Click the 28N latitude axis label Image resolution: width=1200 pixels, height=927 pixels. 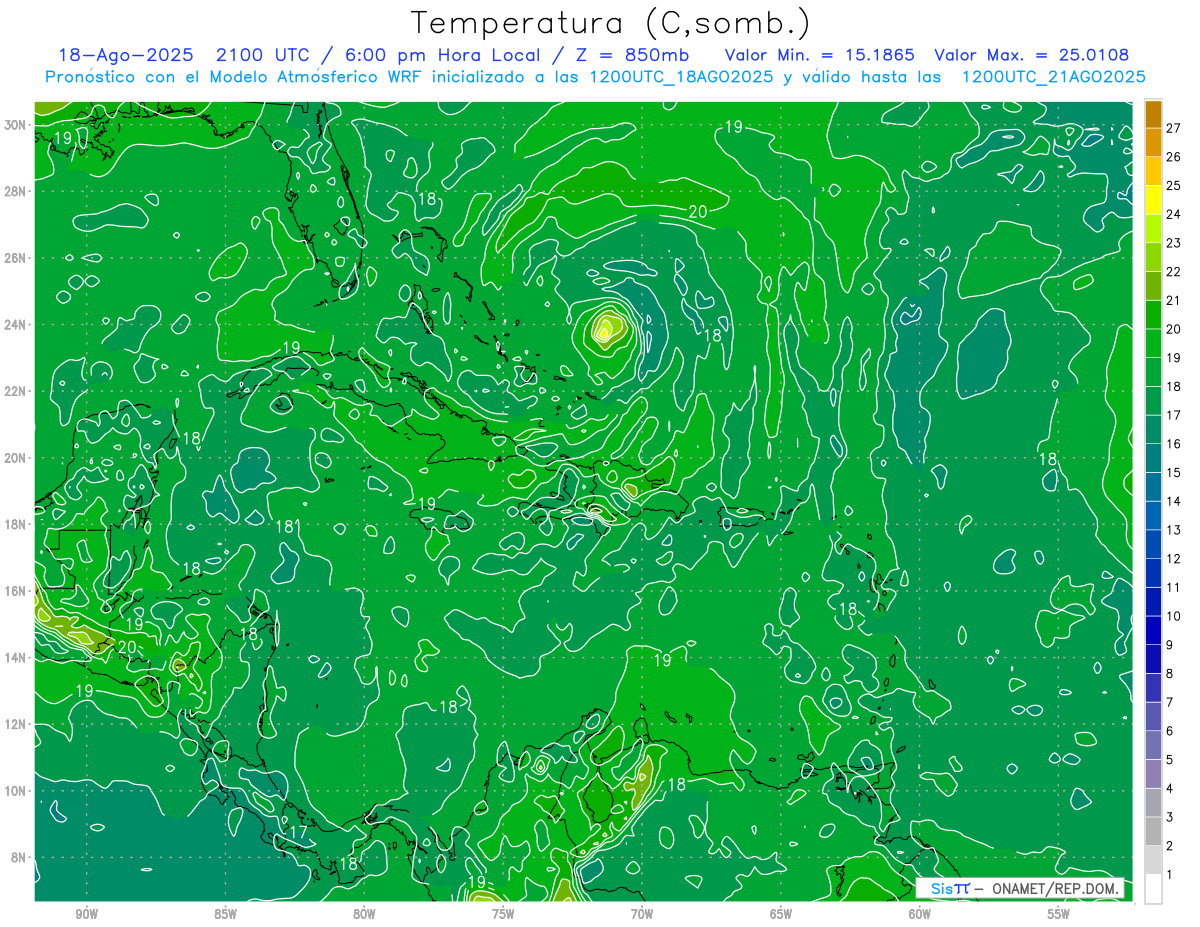click(15, 191)
